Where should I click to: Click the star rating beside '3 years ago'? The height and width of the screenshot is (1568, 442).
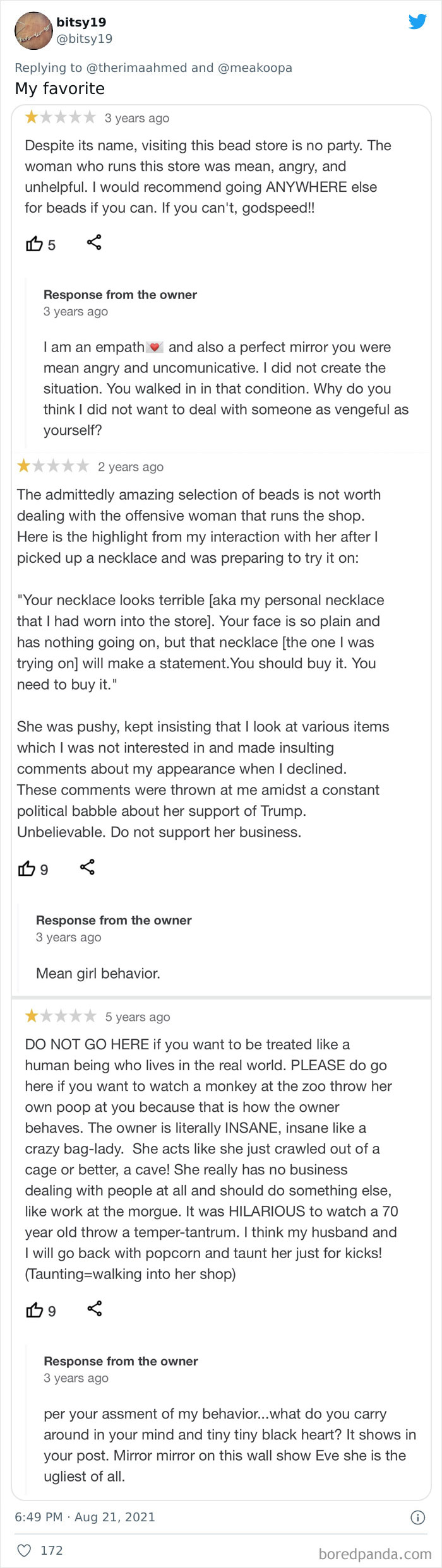pyautogui.click(x=60, y=117)
